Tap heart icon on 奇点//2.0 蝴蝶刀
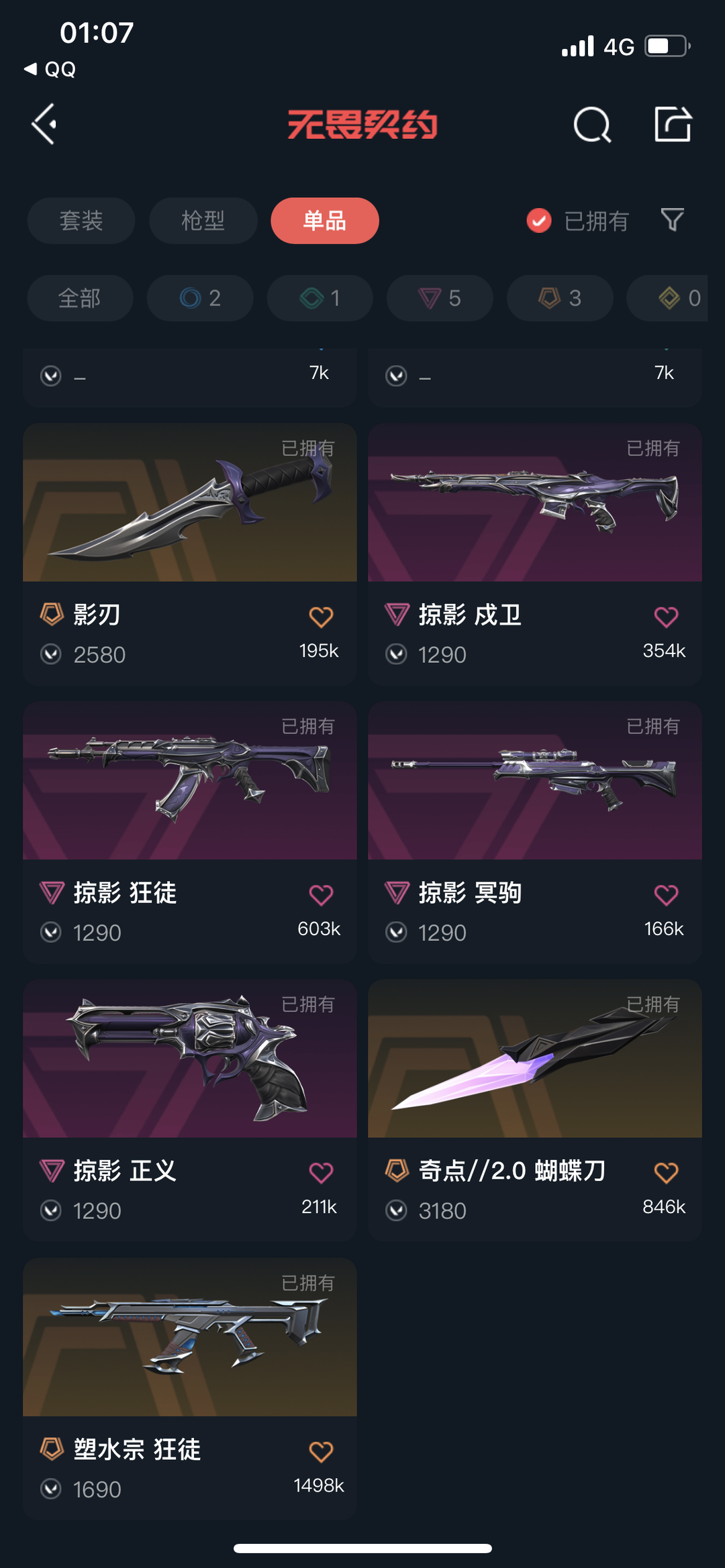725x1568 pixels. point(666,1173)
